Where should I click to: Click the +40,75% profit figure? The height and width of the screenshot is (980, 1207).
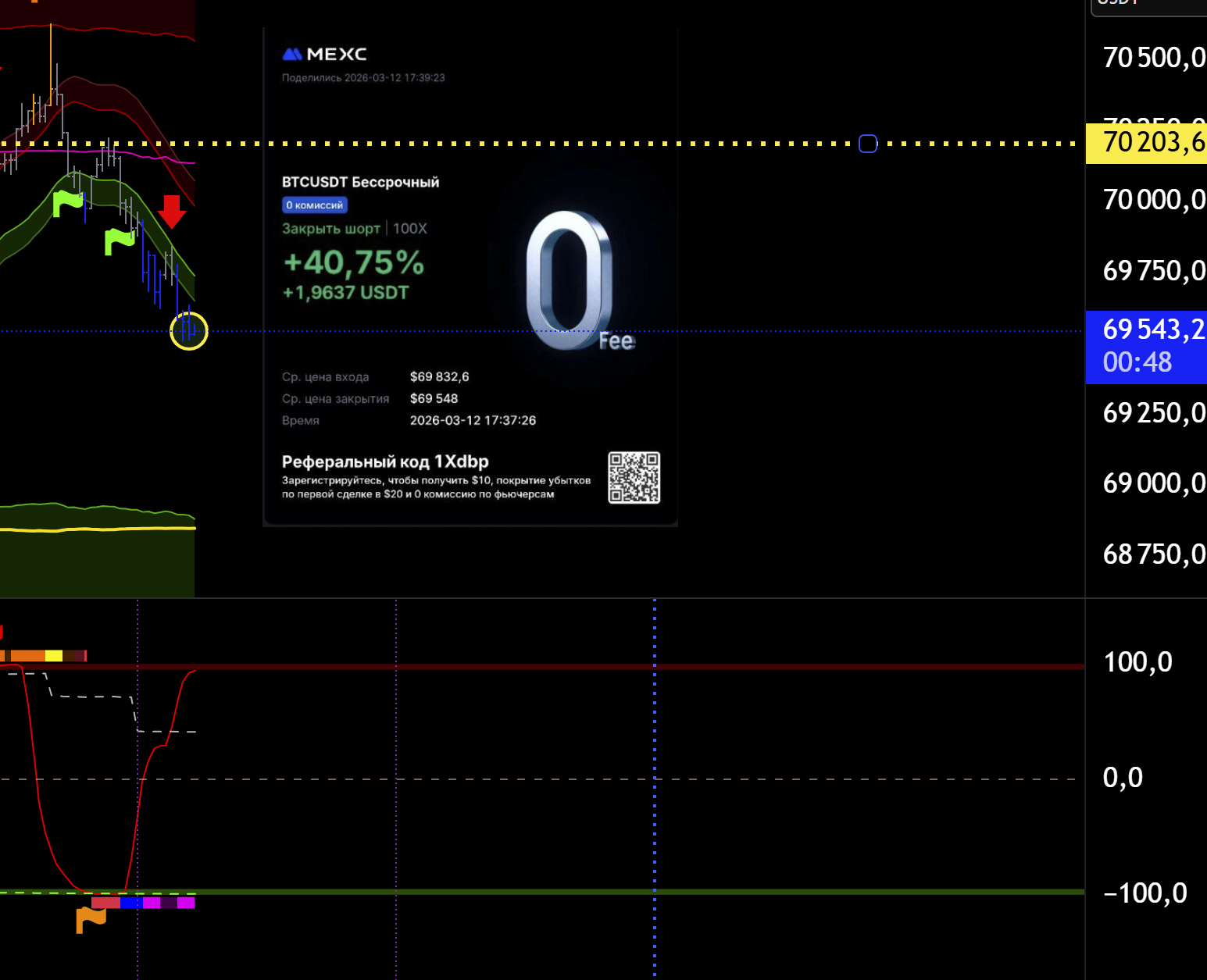click(353, 262)
